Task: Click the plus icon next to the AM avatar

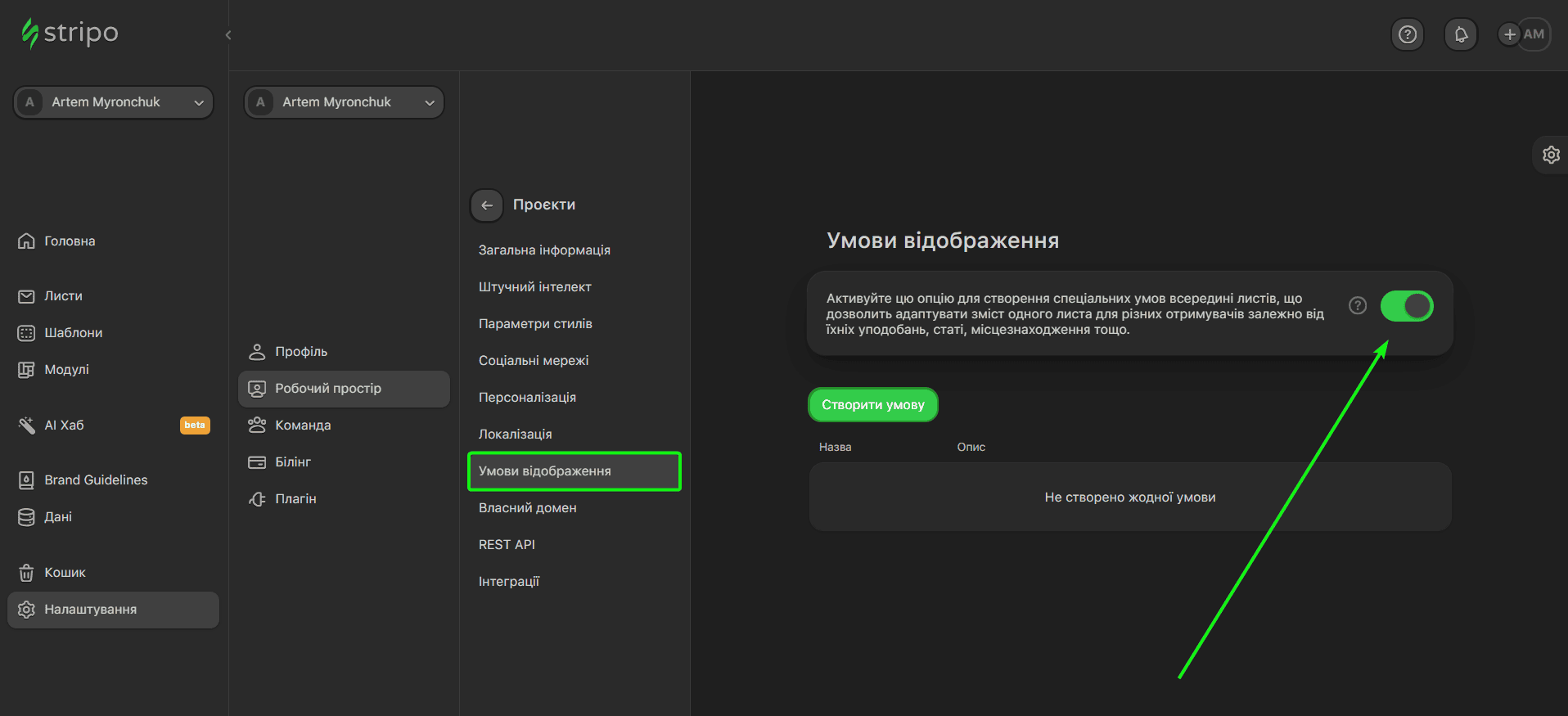Action: tap(1510, 34)
